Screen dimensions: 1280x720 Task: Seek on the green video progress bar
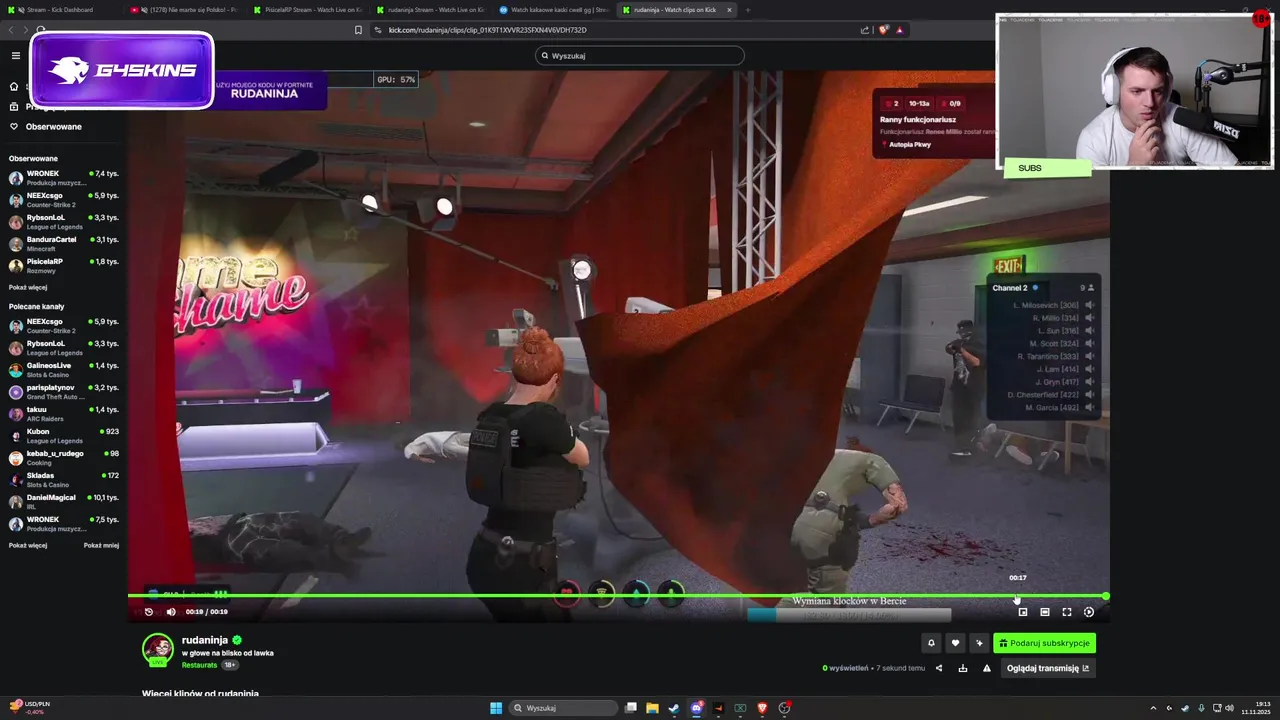(617, 596)
